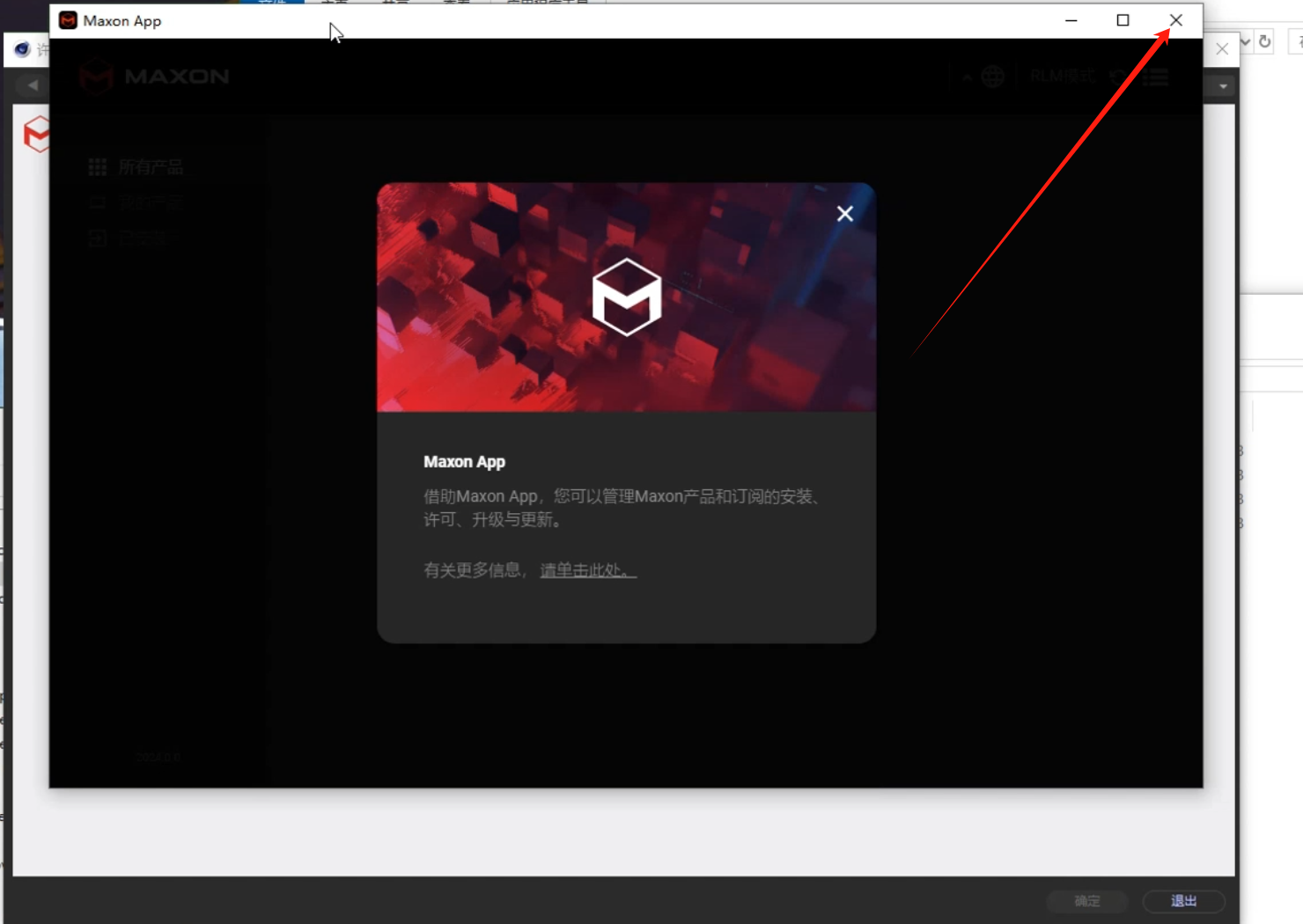Open the dark dropdown arrow in license window
The image size is (1303, 924).
[1223, 86]
